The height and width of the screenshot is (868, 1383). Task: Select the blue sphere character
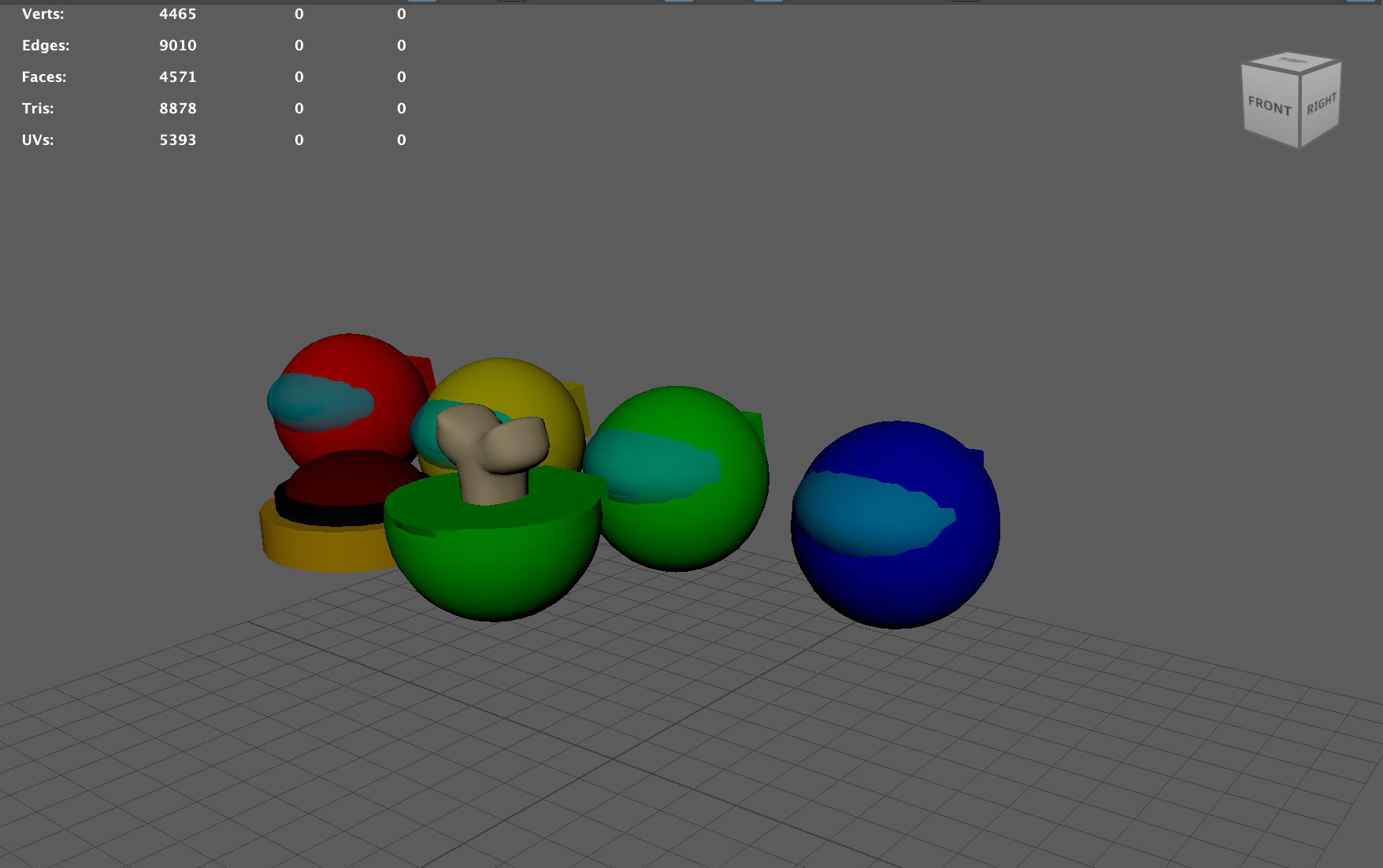point(898,583)
